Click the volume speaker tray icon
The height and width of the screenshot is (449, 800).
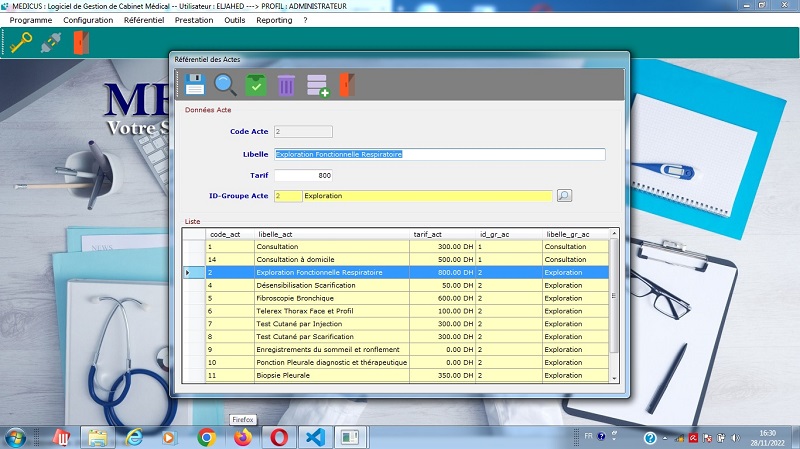click(x=735, y=438)
